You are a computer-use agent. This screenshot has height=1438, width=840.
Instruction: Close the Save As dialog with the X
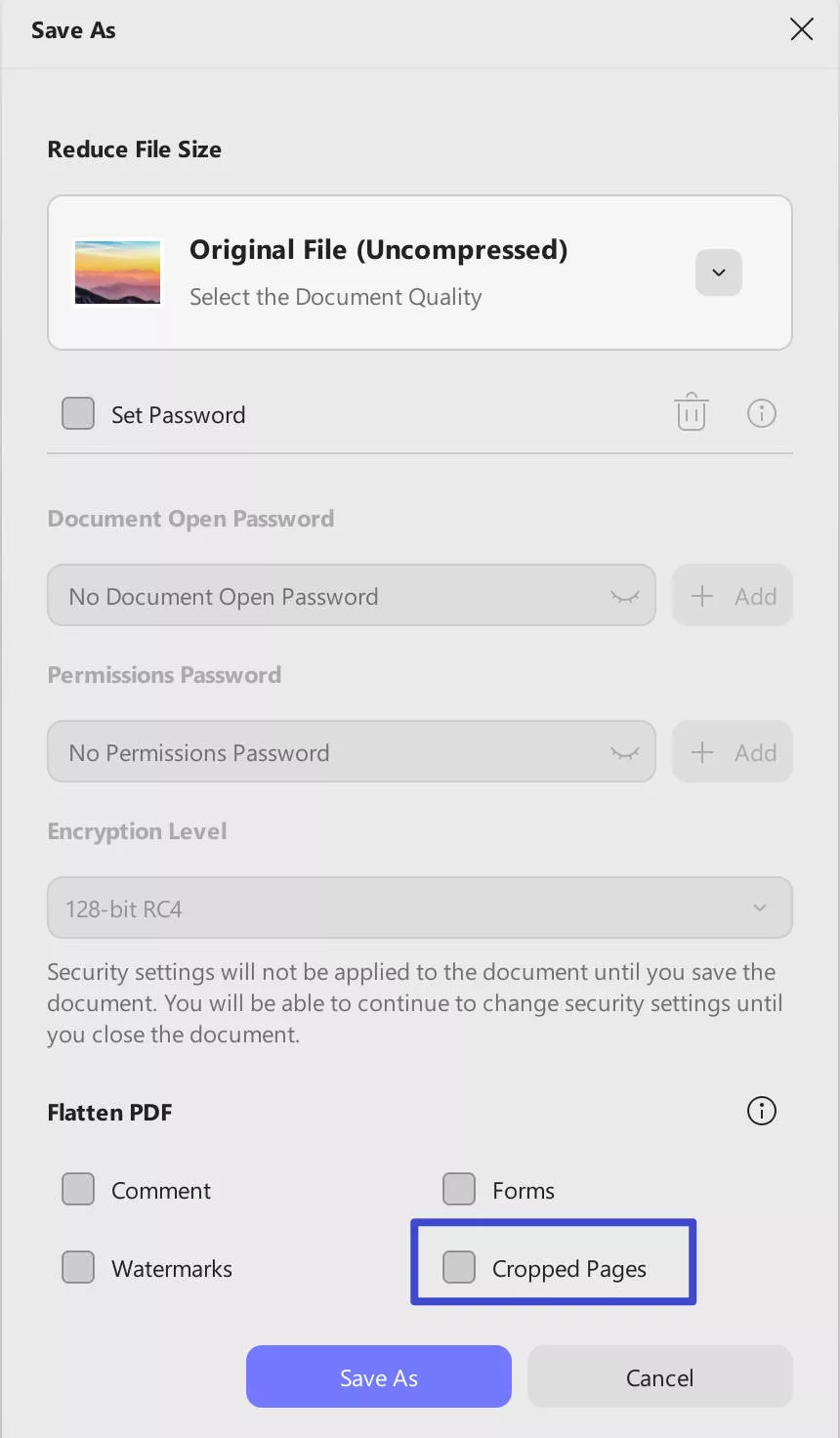point(801,29)
